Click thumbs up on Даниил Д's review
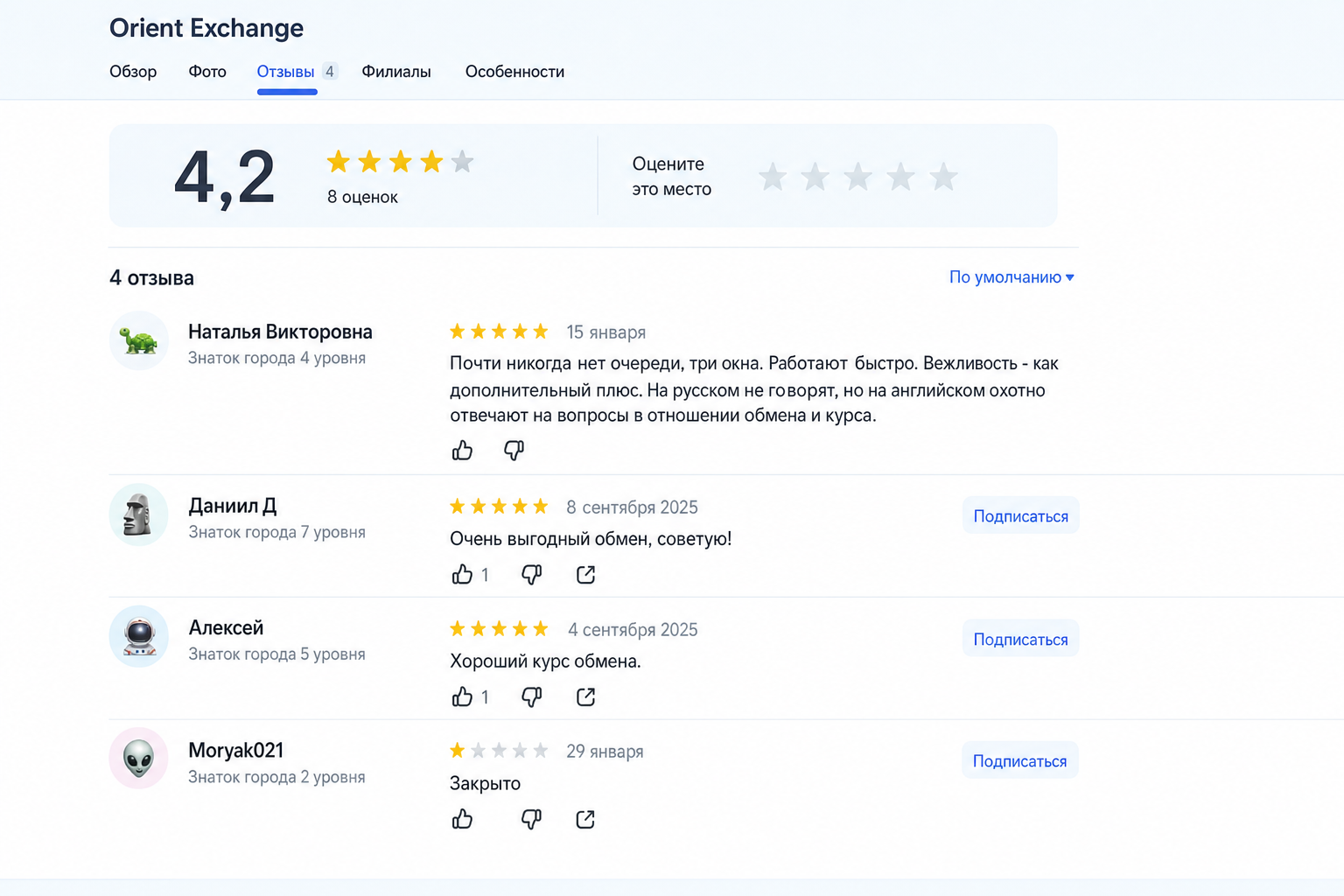This screenshot has width=1344, height=896. click(x=462, y=574)
